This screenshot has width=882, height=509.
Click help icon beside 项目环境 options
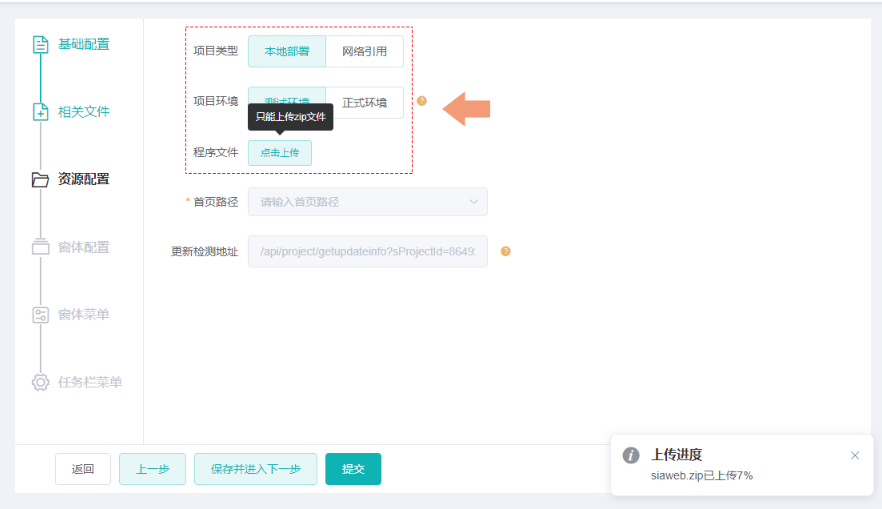422,101
